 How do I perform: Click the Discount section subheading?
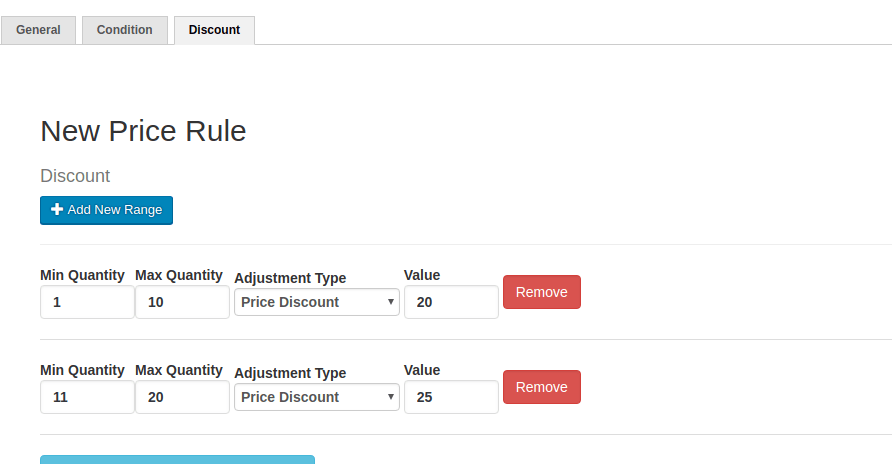75,176
